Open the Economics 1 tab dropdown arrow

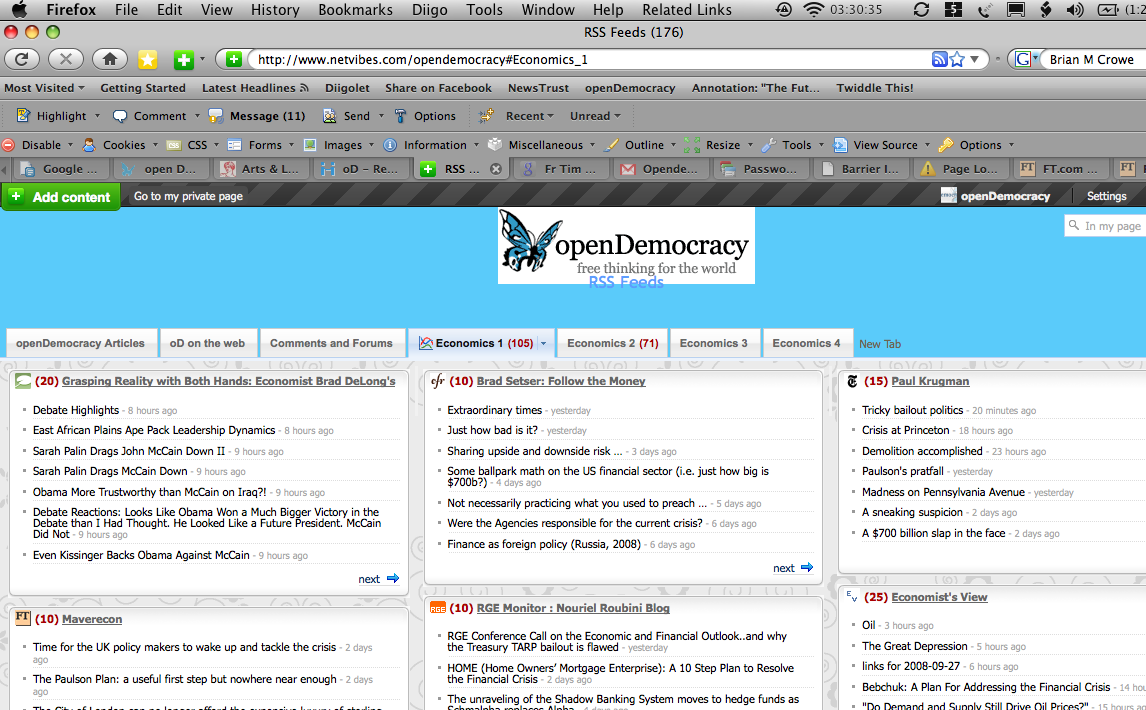tap(543, 344)
